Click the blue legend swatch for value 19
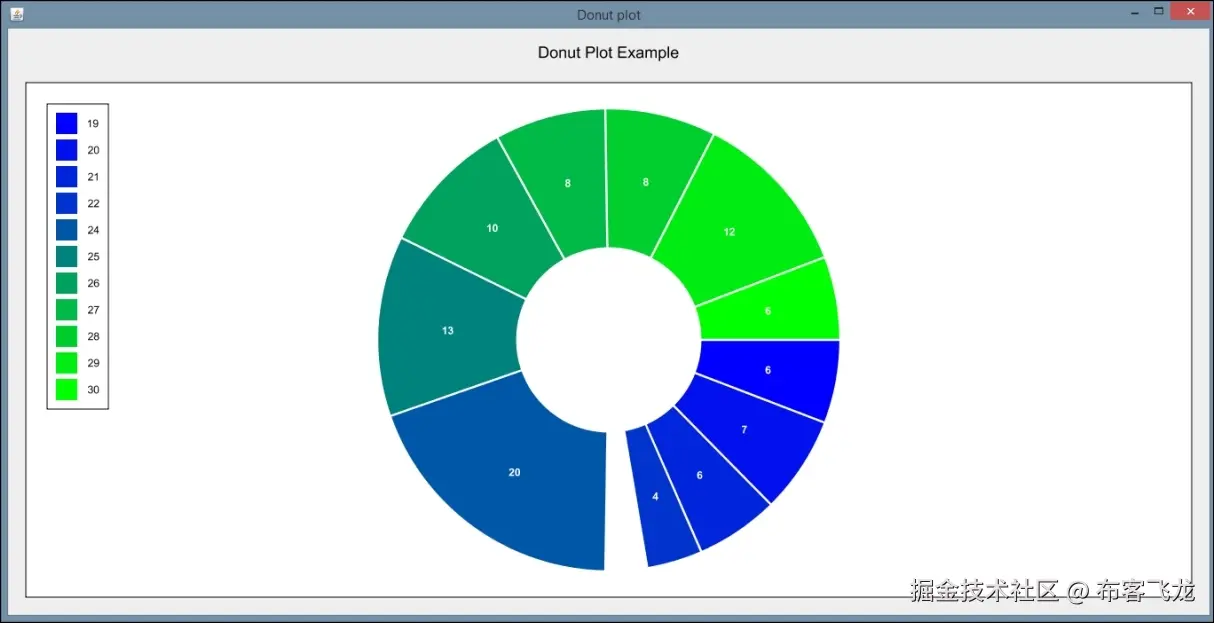The width and height of the screenshot is (1214, 623). click(65, 123)
